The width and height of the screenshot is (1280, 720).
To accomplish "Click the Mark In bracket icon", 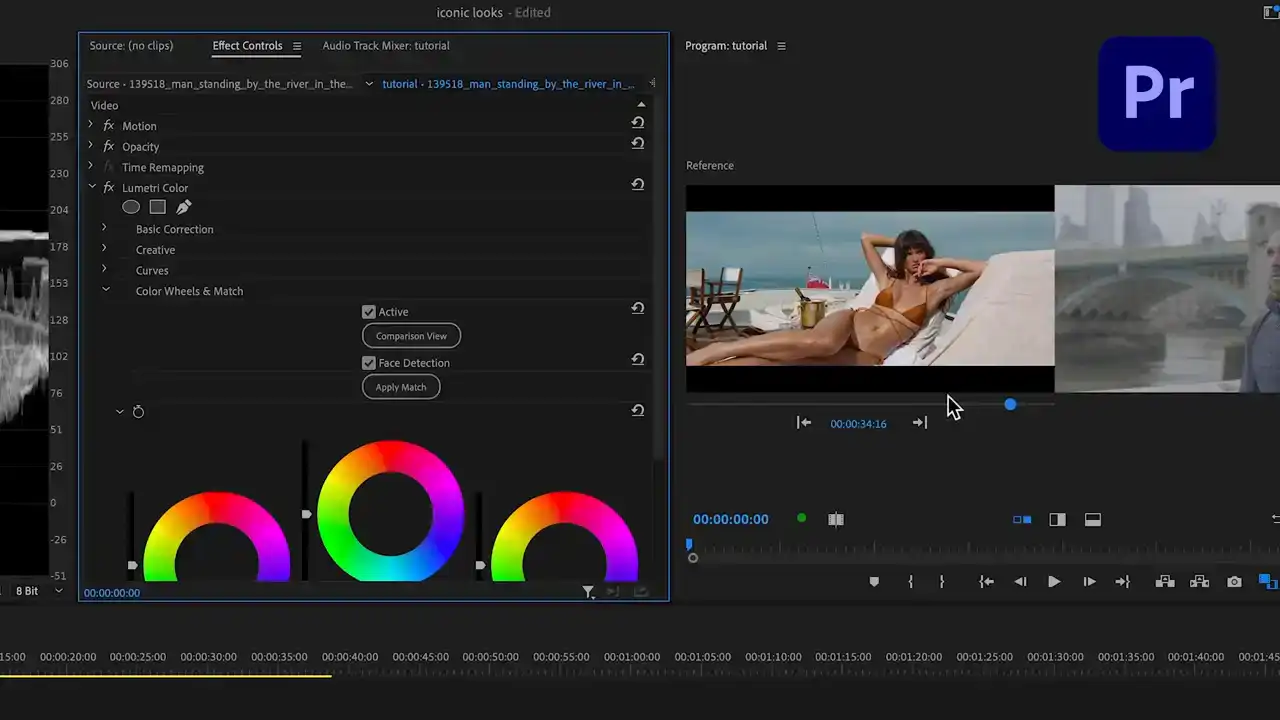I will point(910,582).
